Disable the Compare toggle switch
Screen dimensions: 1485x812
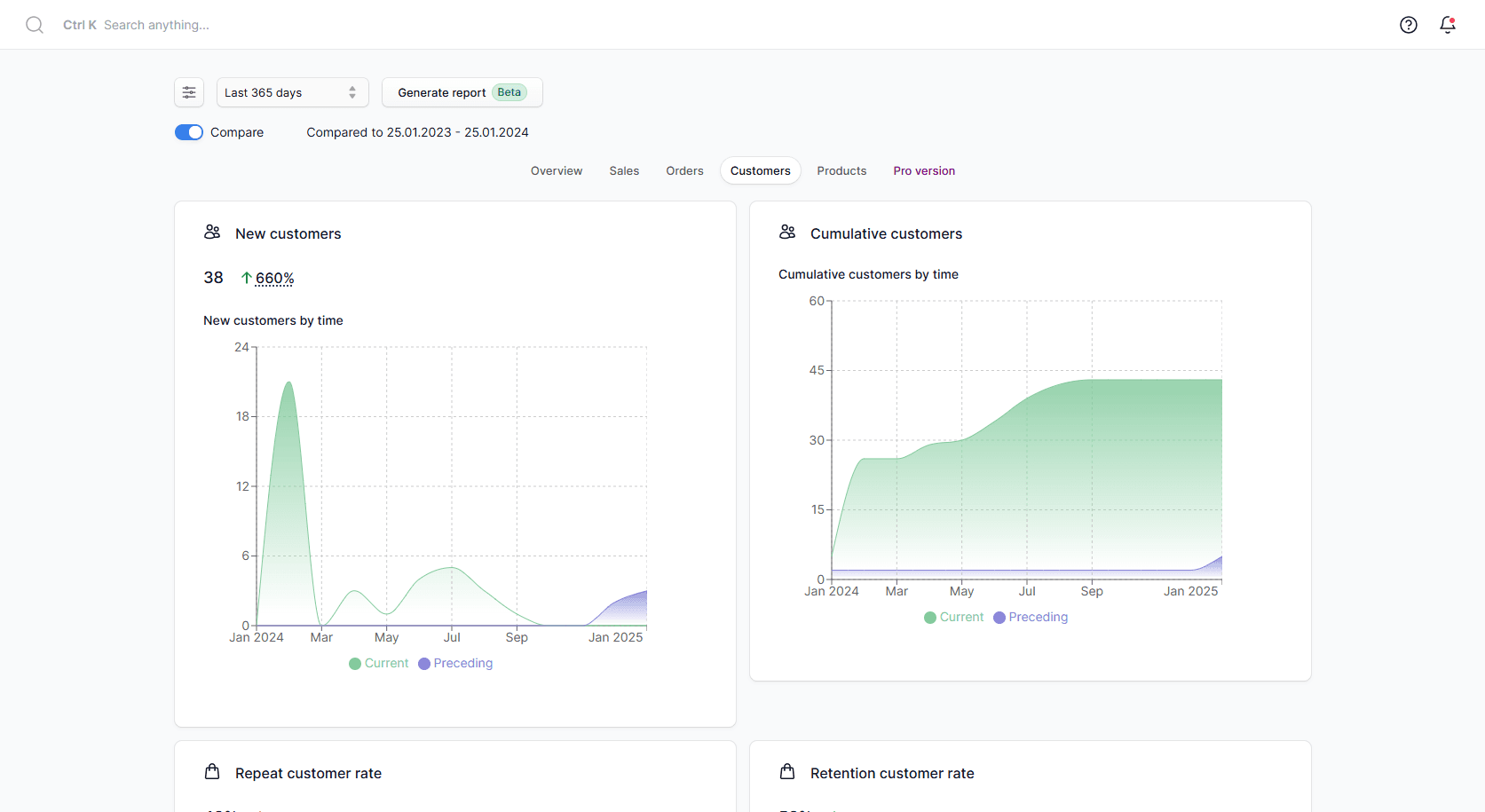click(x=189, y=132)
